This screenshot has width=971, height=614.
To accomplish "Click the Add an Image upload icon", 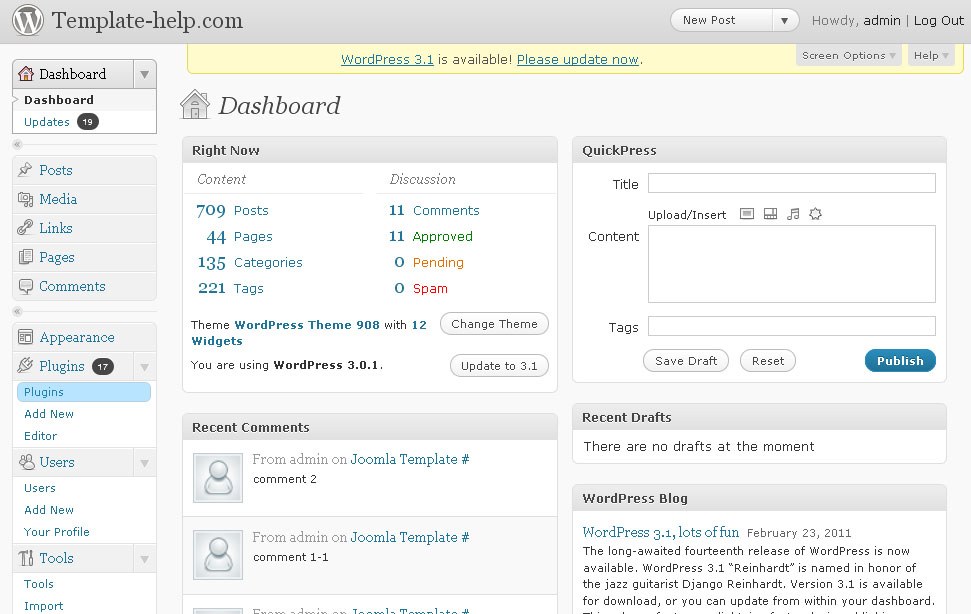I will [746, 214].
